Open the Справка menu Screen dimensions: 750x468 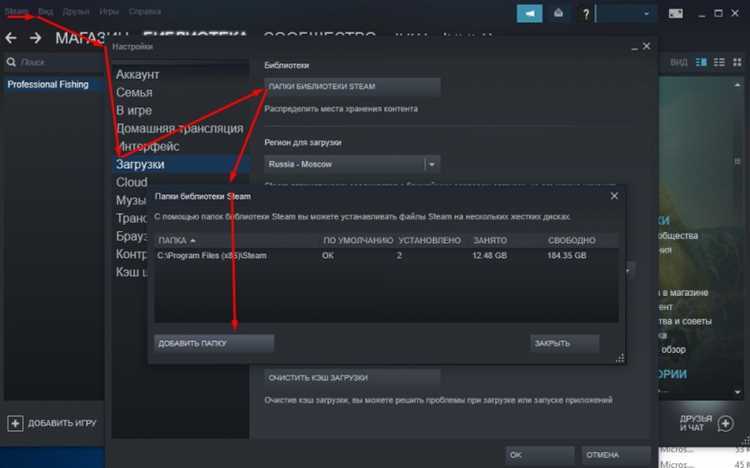click(144, 11)
